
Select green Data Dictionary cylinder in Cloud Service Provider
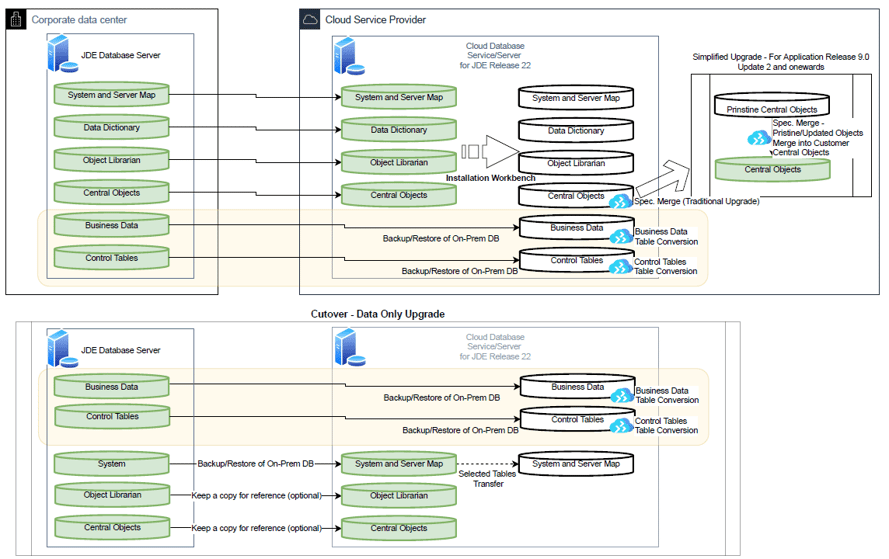[399, 130]
